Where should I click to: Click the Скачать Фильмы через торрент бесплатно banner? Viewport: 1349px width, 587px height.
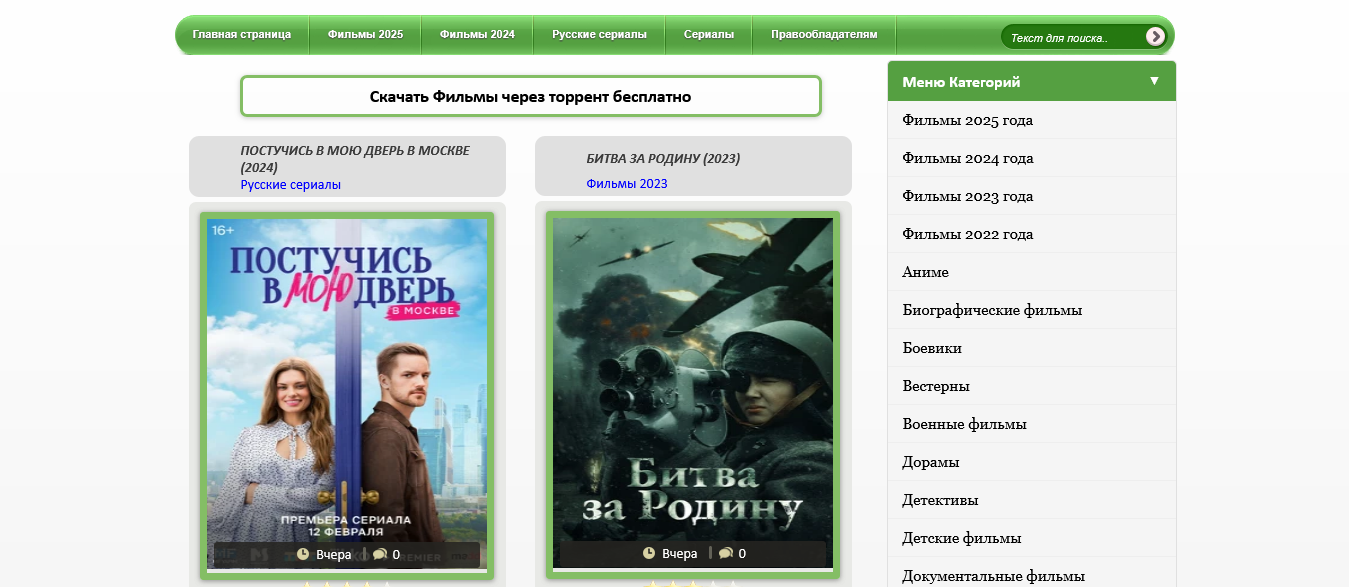[x=530, y=96]
